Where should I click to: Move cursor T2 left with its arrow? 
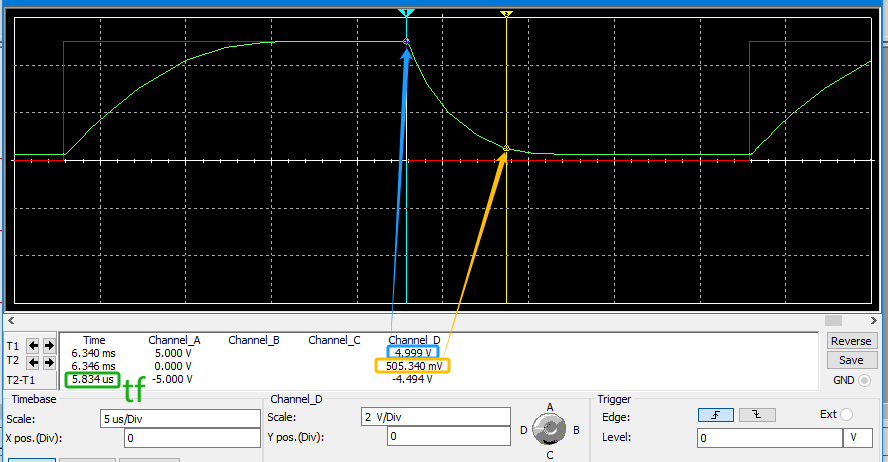[x=33, y=362]
